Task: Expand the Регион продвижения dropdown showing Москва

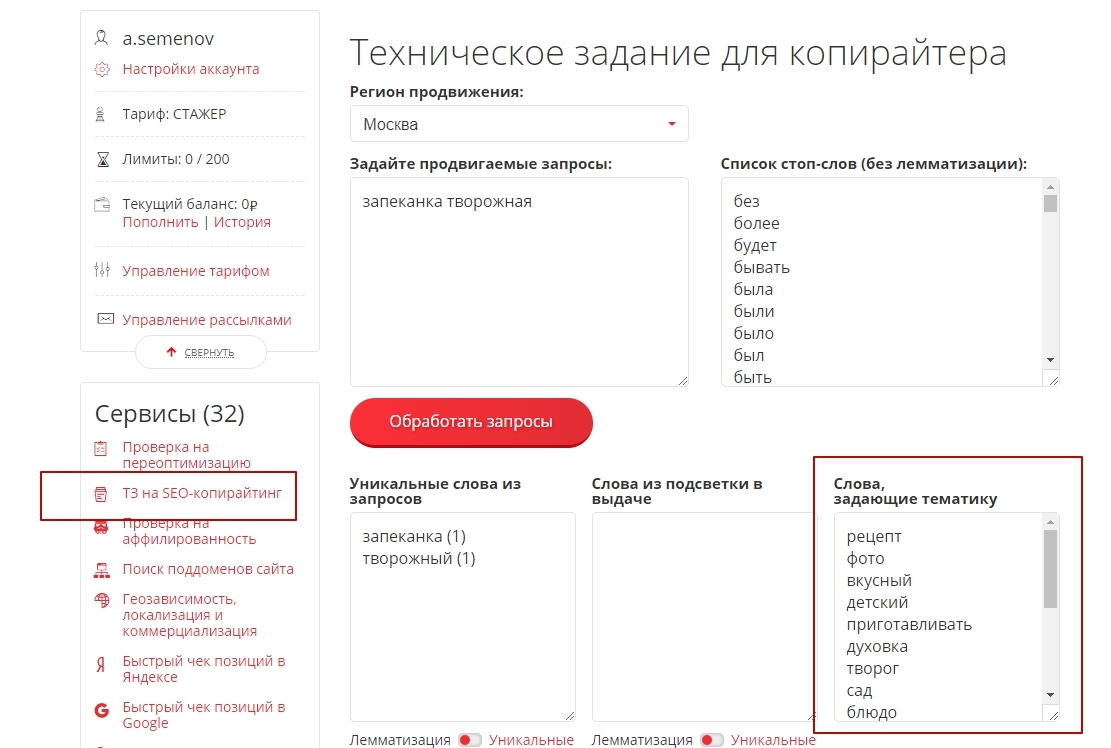Action: (519, 124)
